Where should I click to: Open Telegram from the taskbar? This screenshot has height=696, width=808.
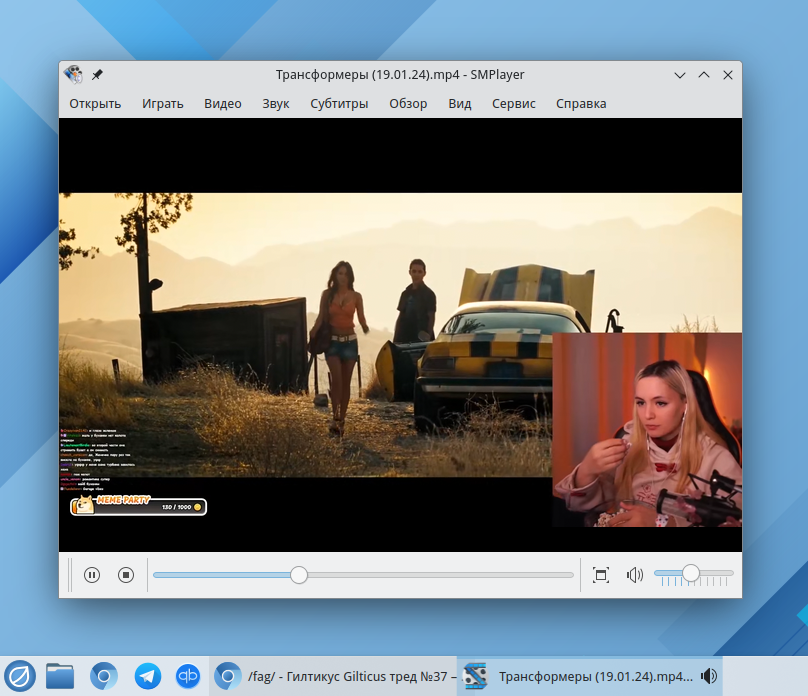(147, 676)
